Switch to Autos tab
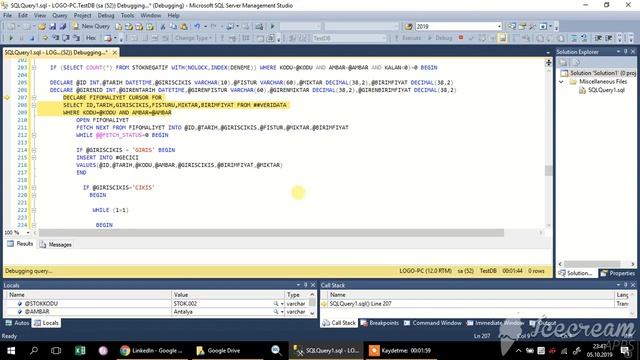 pyautogui.click(x=17, y=323)
